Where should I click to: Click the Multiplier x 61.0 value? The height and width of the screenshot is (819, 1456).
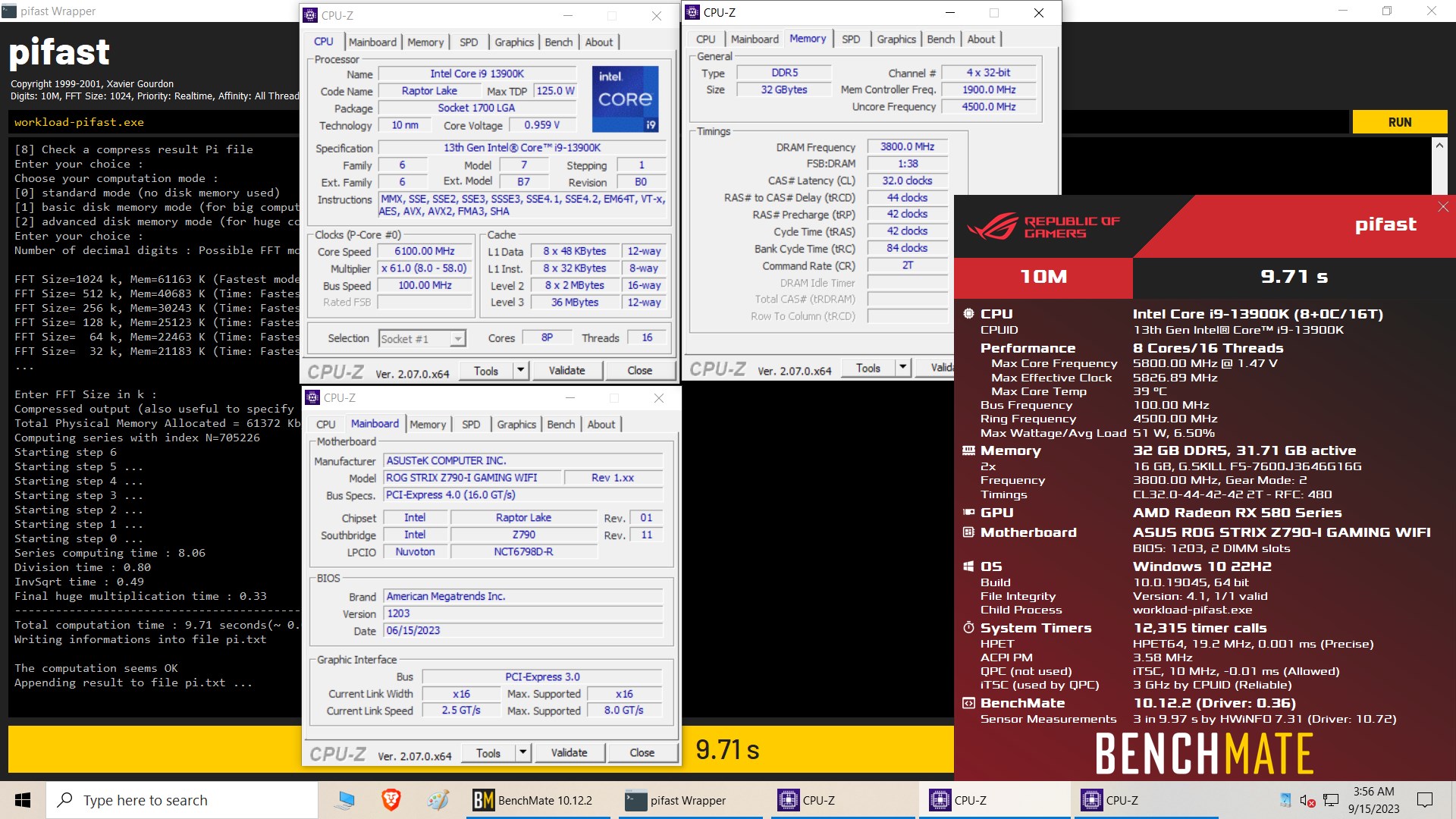pos(425,268)
